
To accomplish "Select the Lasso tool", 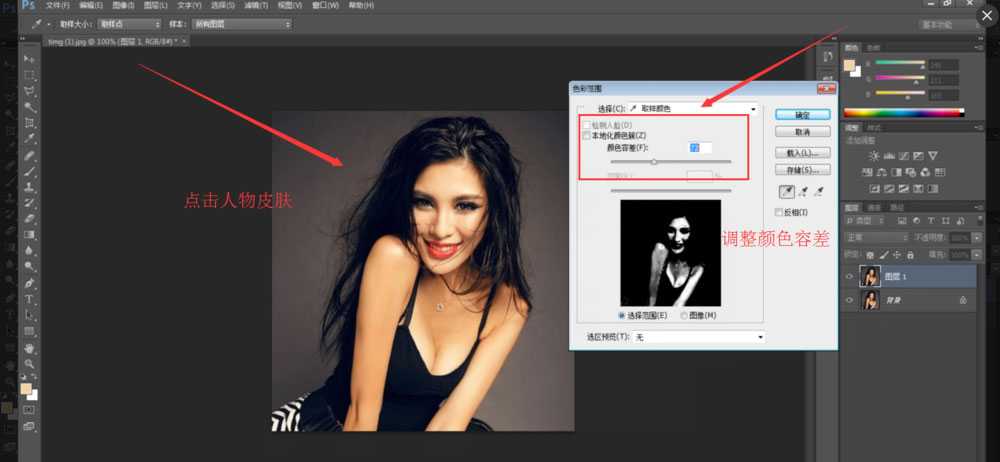I will coord(30,91).
